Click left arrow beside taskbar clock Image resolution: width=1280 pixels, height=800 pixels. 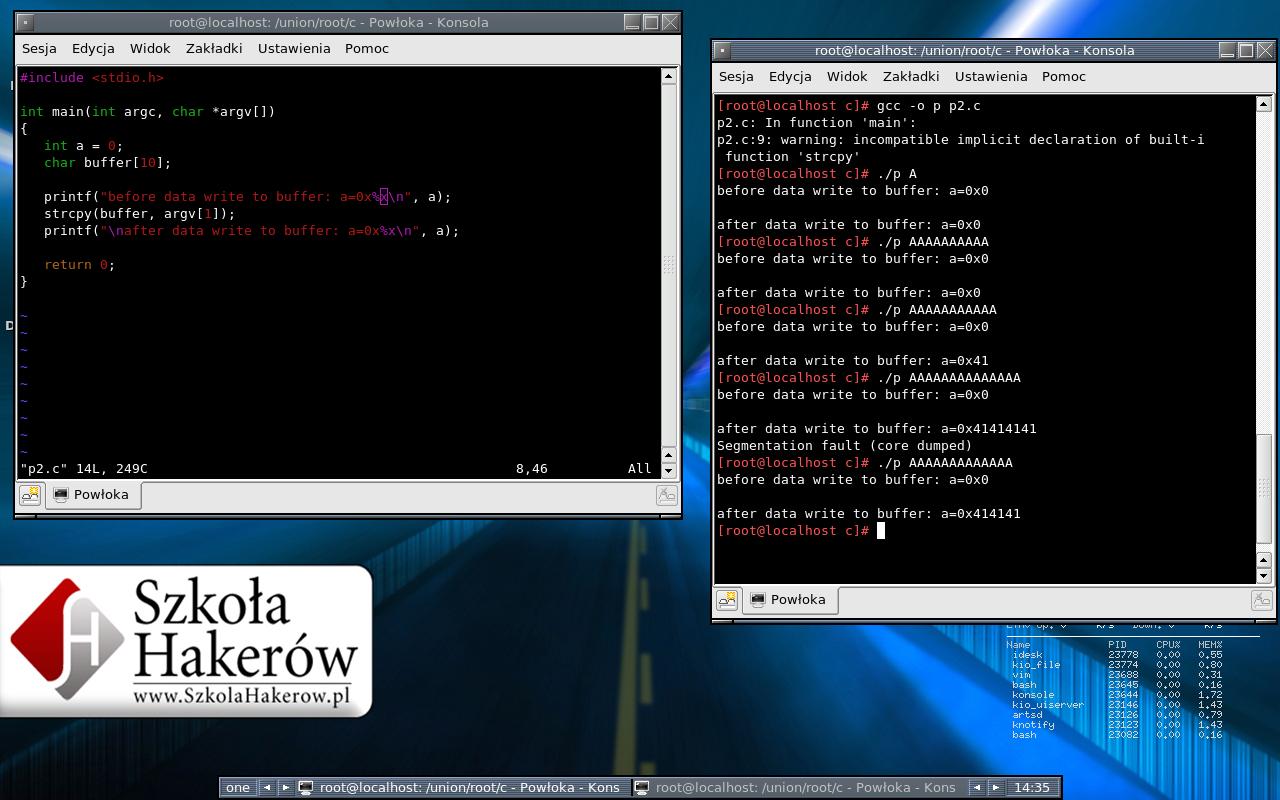pos(977,787)
